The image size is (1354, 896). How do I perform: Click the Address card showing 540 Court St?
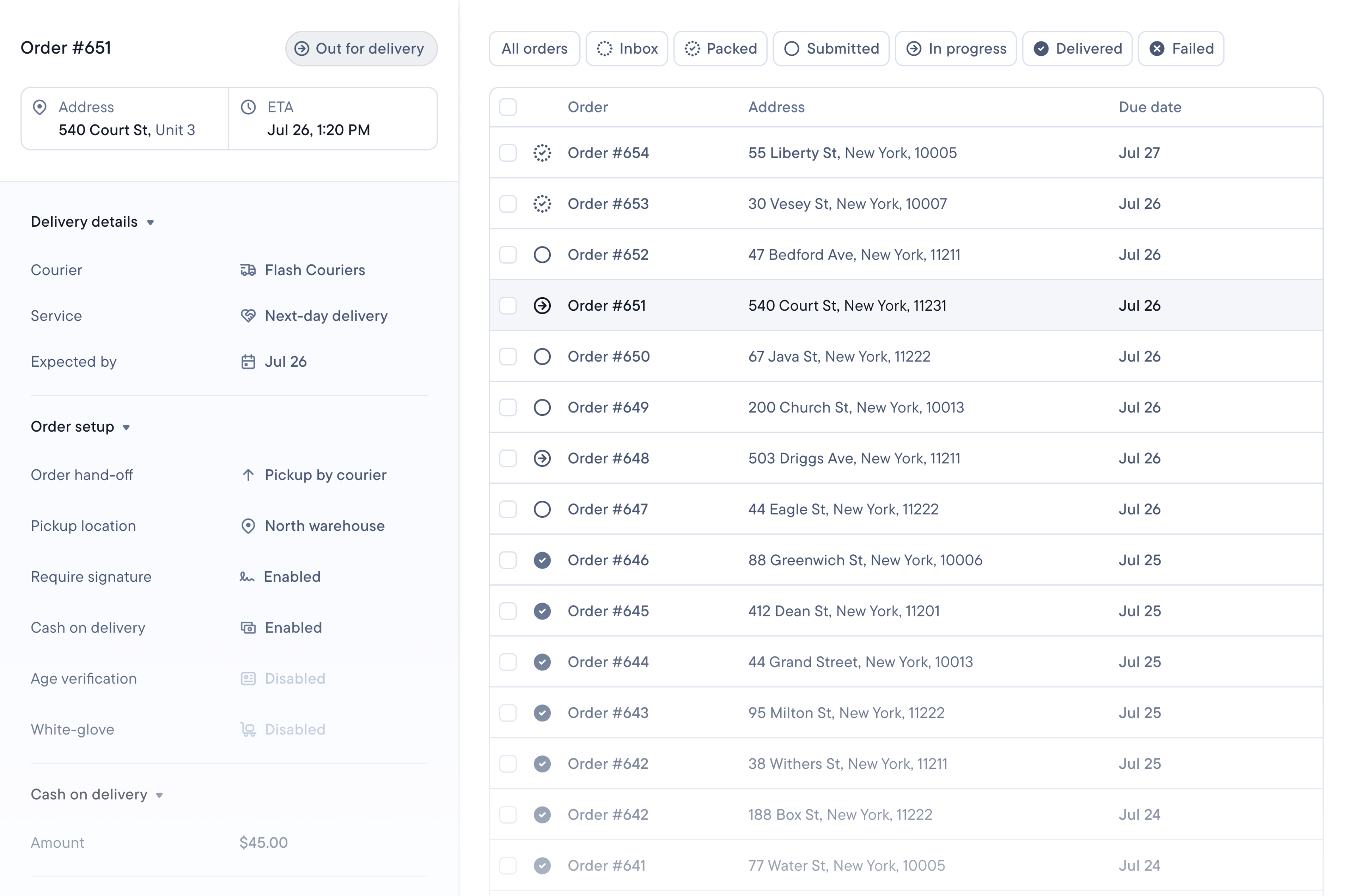pos(125,119)
